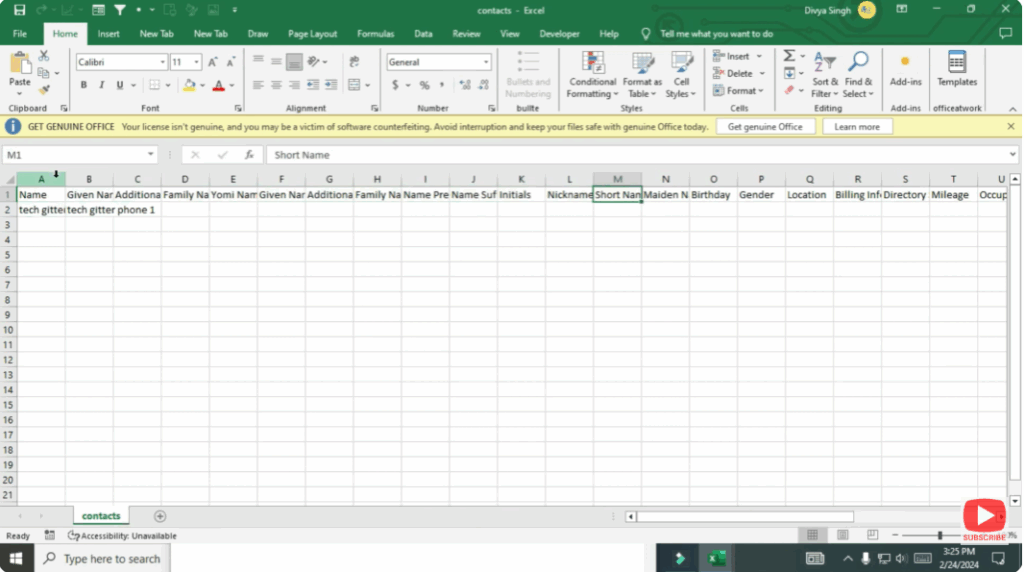Apply Accounting dollar number format
The image size is (1024, 572).
click(395, 85)
